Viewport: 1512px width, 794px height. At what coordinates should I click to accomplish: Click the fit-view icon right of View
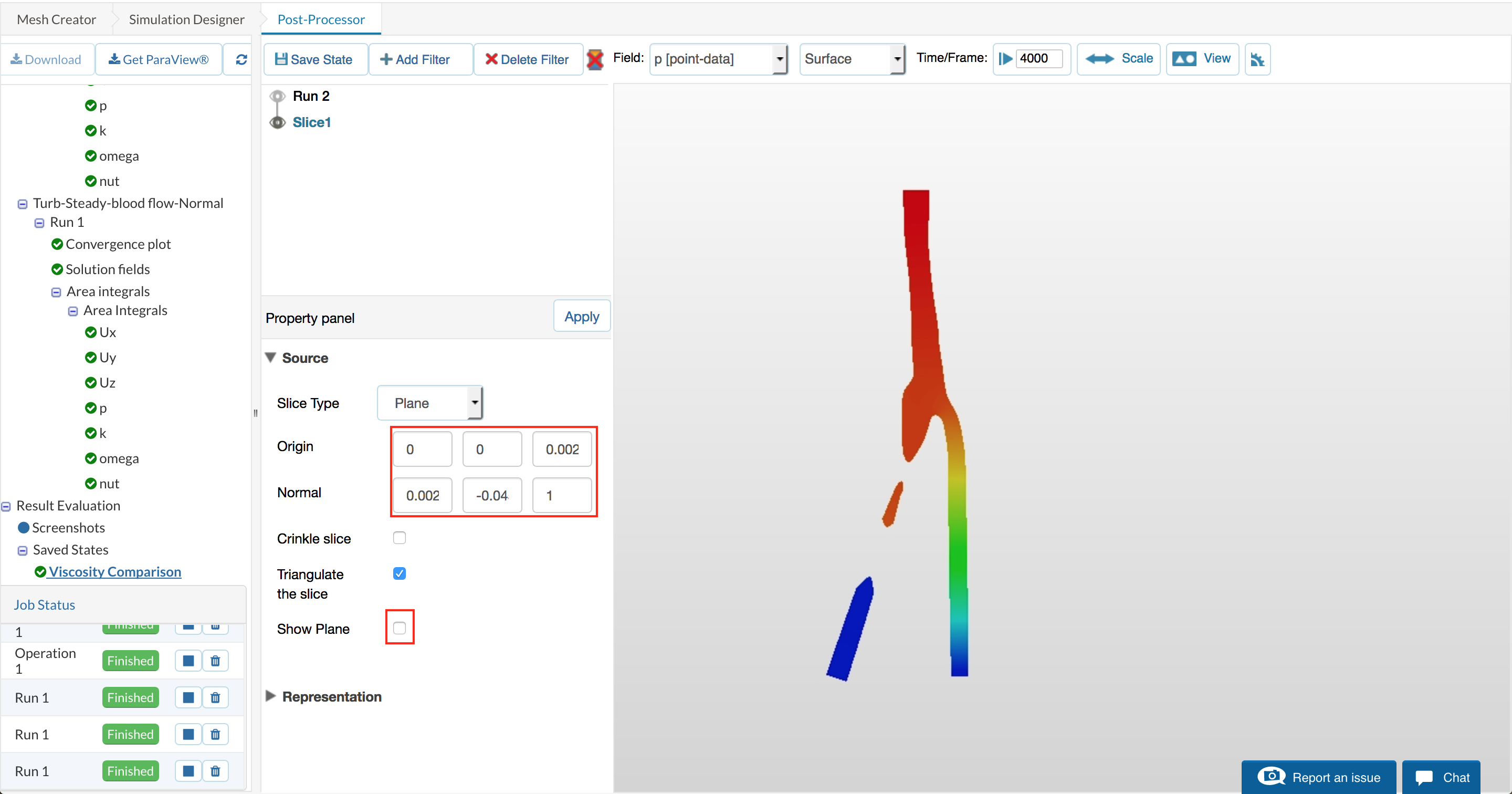(1257, 59)
